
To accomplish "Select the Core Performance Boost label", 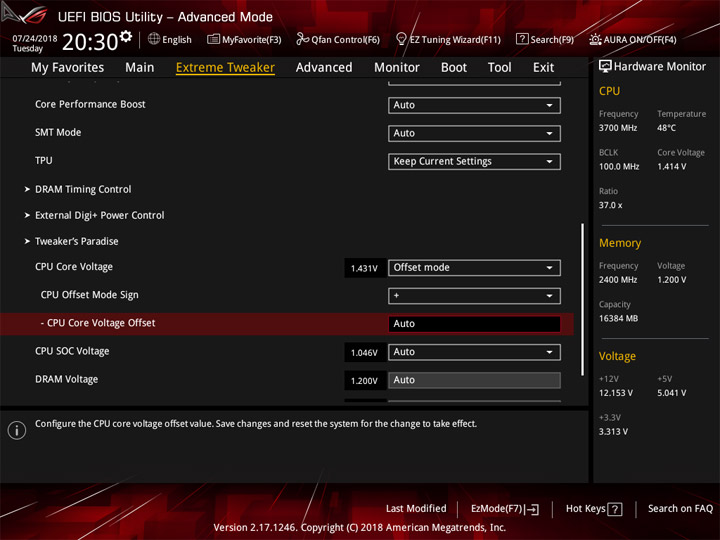I will click(90, 104).
